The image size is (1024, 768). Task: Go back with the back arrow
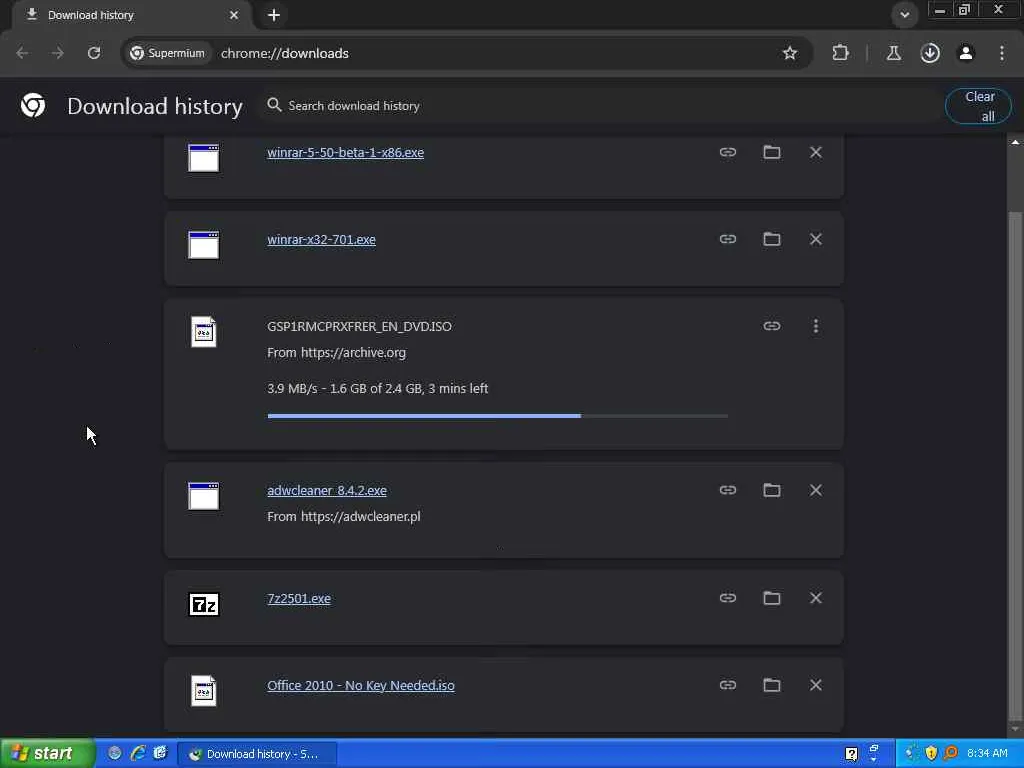[22, 53]
